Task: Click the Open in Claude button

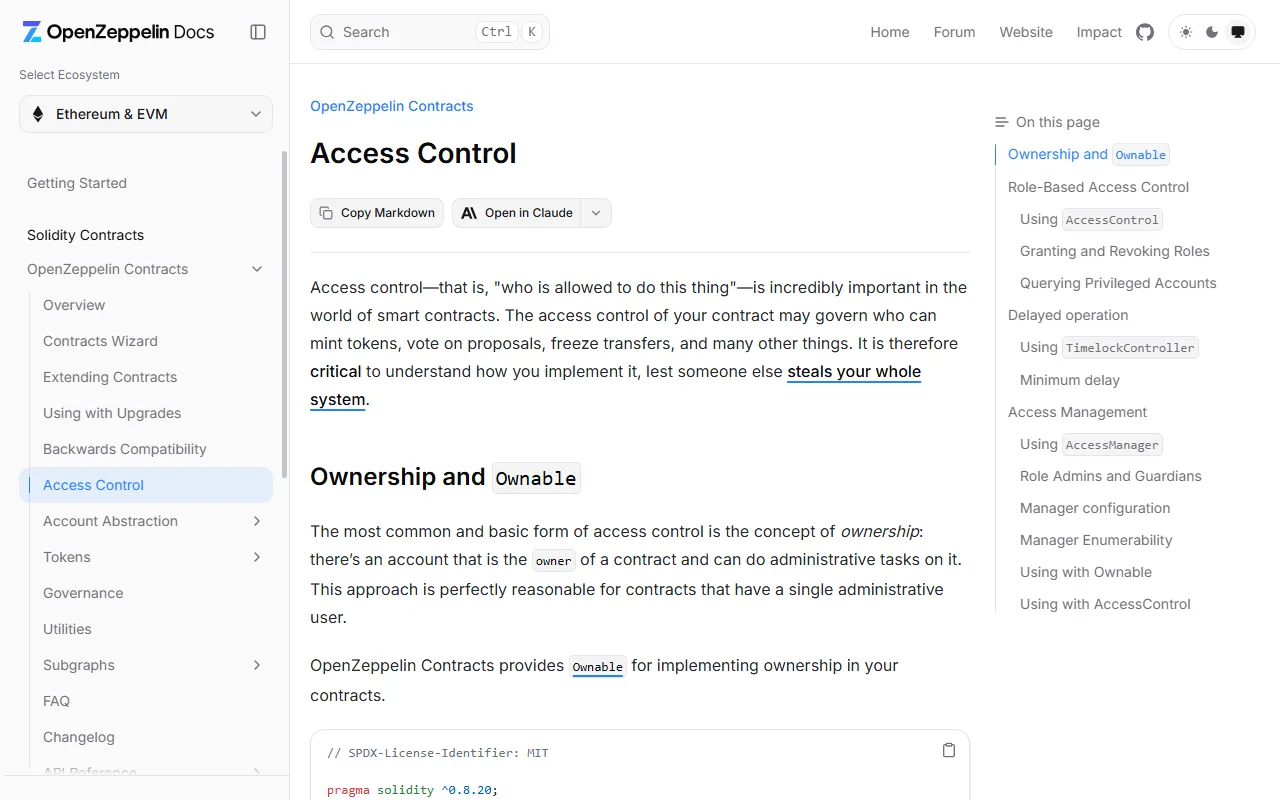Action: click(517, 213)
